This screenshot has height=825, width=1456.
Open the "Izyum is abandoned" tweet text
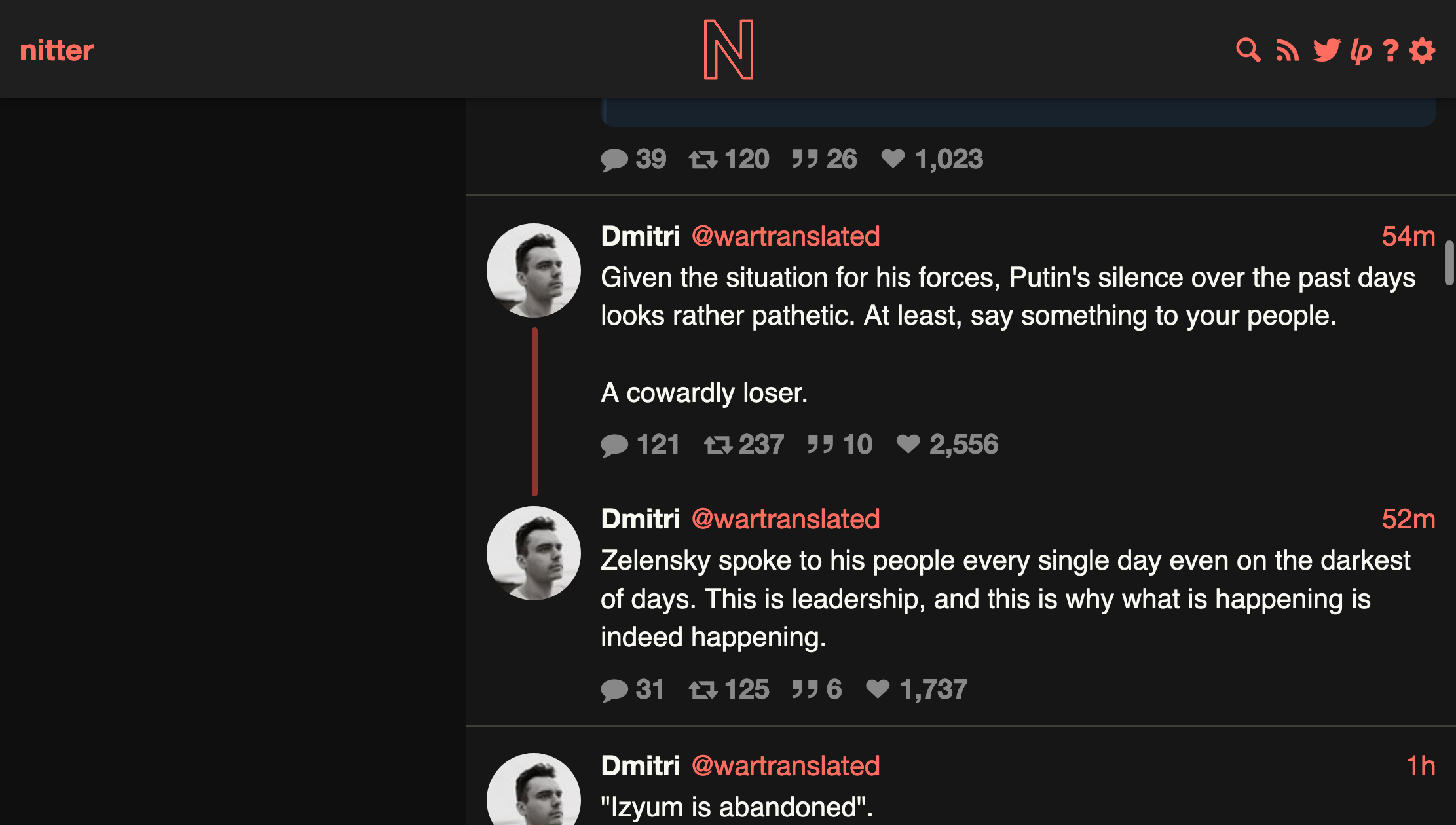pos(737,807)
